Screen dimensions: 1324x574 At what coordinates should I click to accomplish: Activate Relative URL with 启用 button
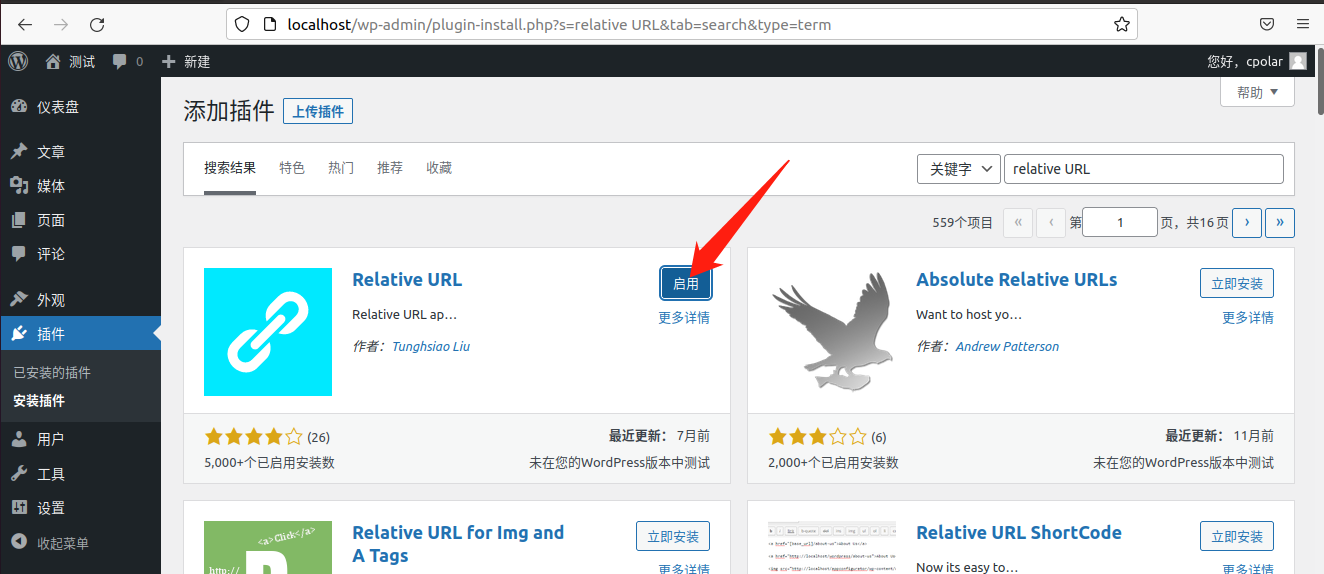pyautogui.click(x=686, y=283)
